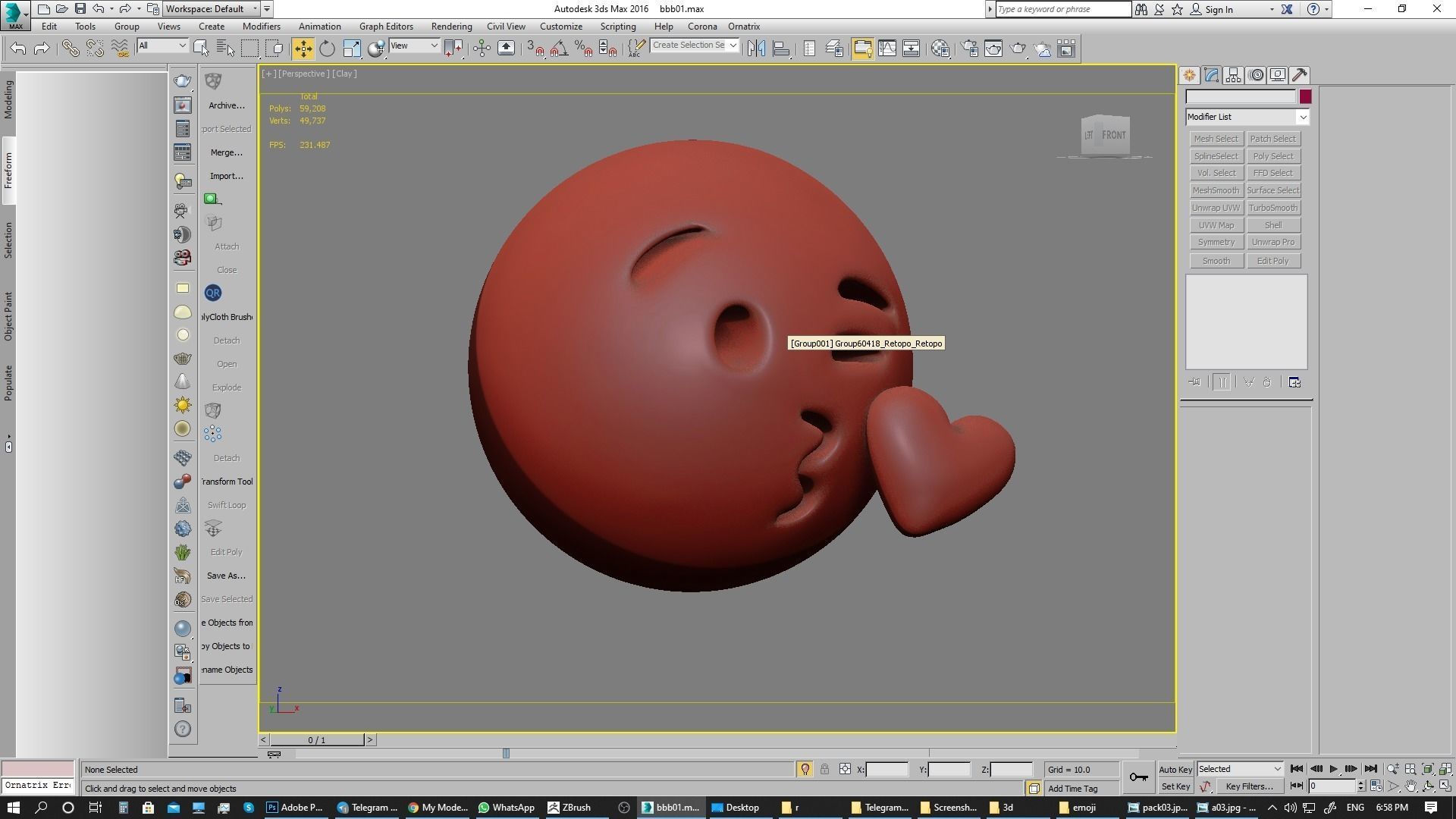This screenshot has height=819, width=1456.
Task: Click the X coordinate field
Action: pyautogui.click(x=886, y=769)
